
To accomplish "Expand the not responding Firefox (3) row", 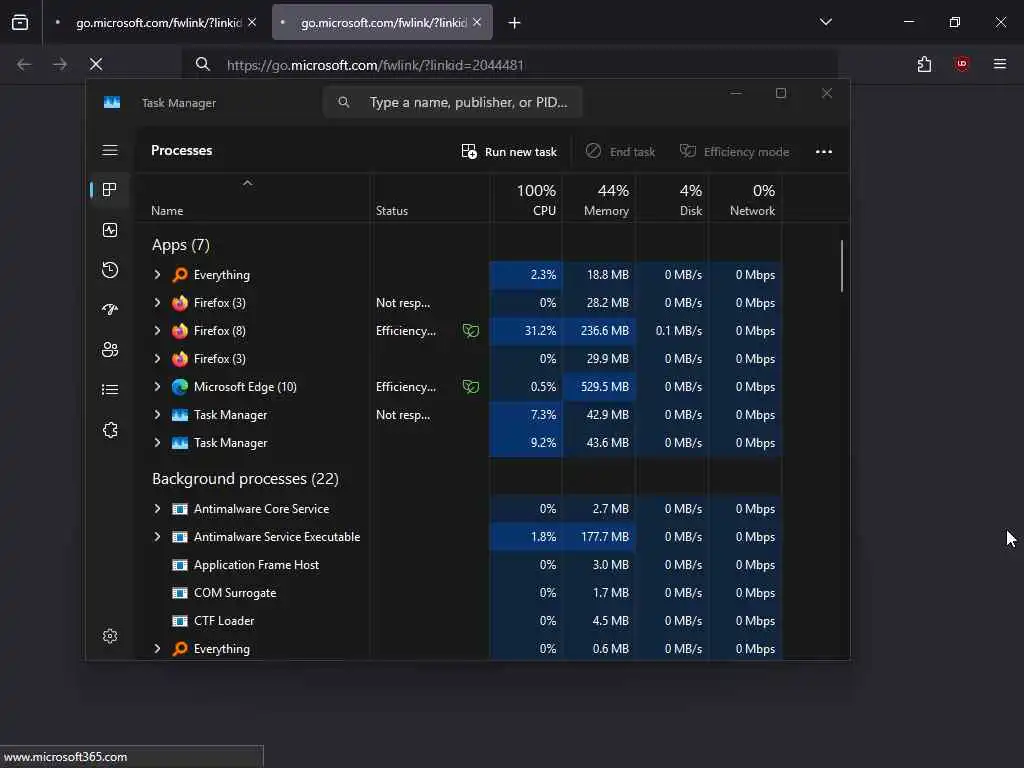I will (157, 303).
